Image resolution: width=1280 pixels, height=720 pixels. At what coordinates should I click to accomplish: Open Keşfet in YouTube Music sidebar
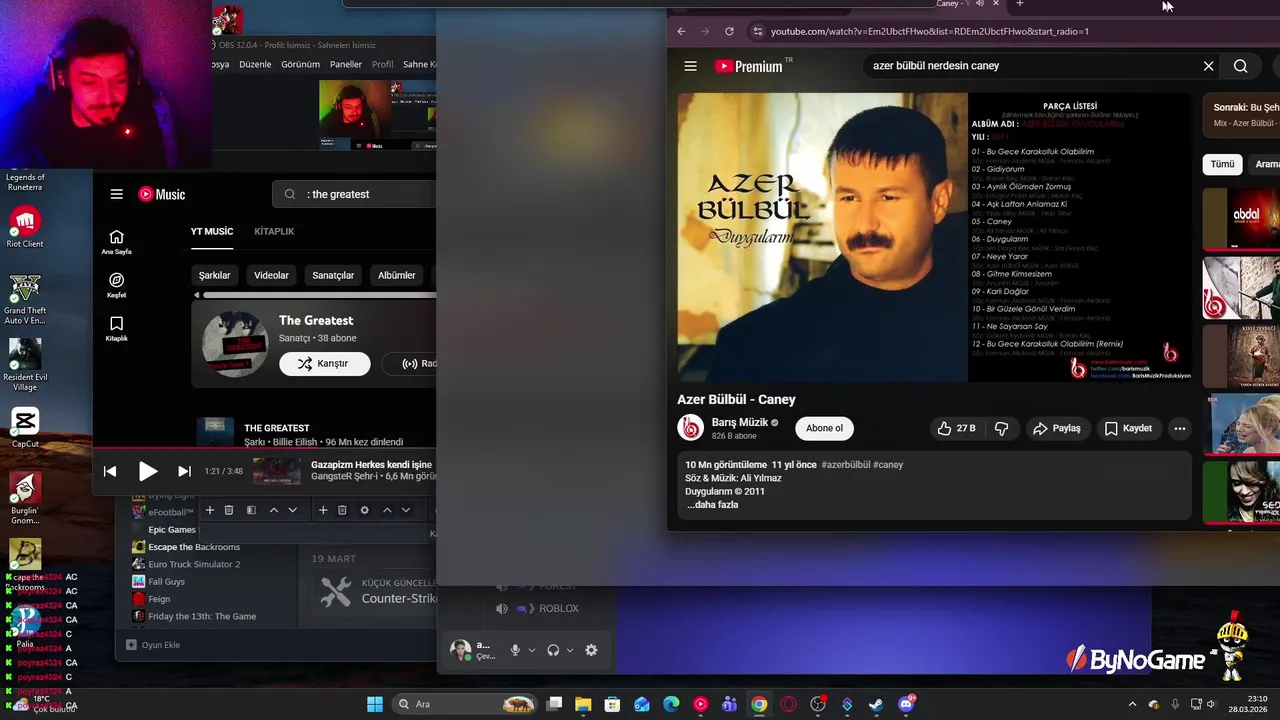[116, 285]
